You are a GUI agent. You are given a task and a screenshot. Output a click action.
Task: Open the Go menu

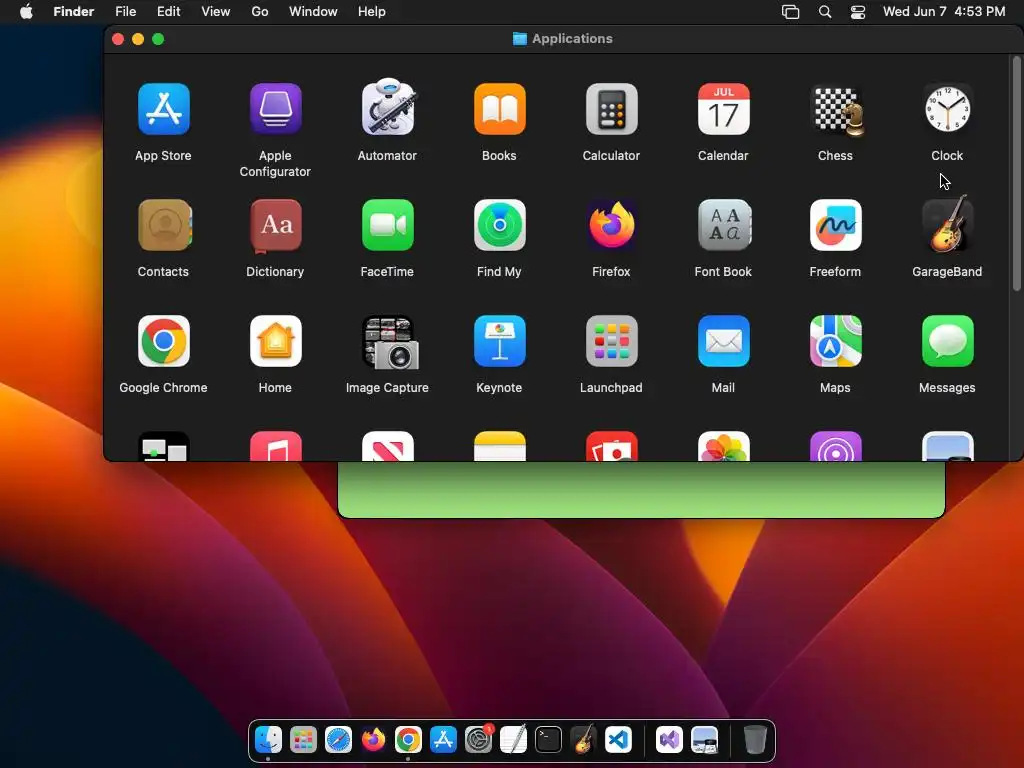(260, 12)
